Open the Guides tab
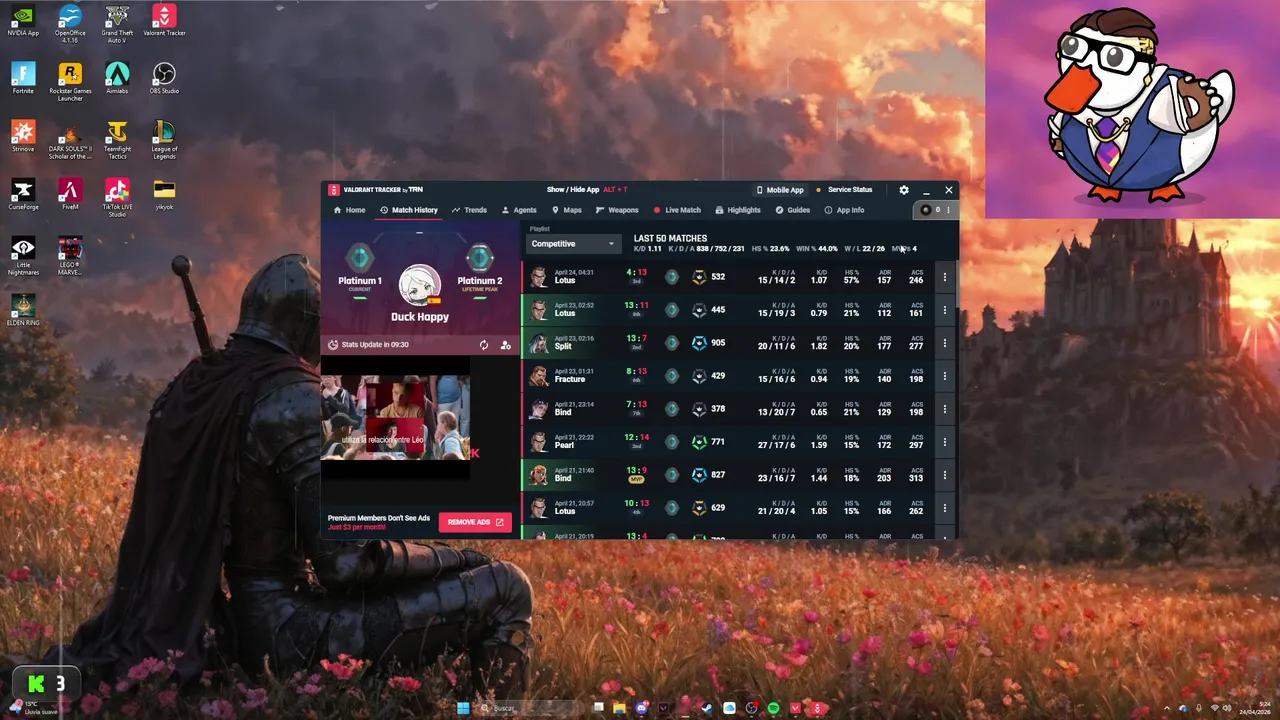Image resolution: width=1280 pixels, height=720 pixels. 792,210
